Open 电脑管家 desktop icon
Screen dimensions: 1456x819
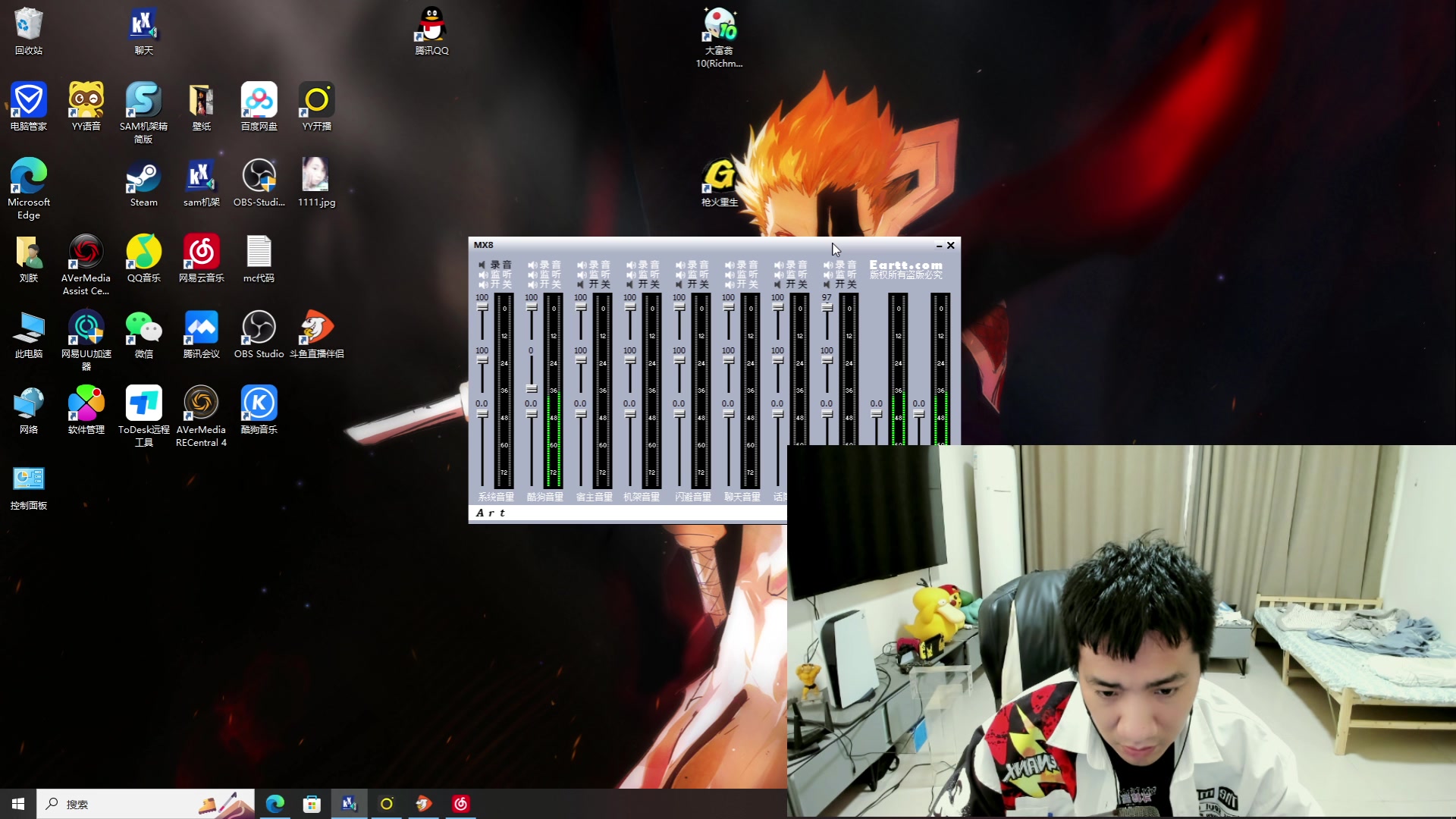pyautogui.click(x=29, y=107)
